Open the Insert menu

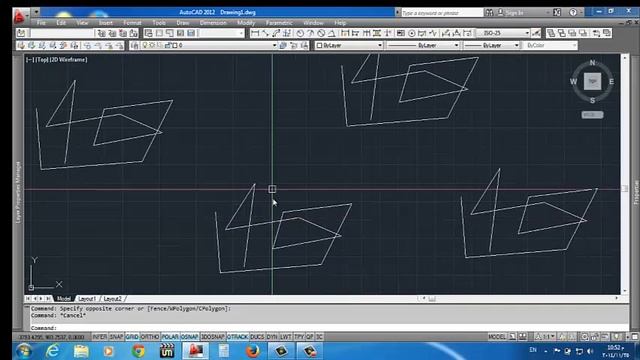[105, 23]
